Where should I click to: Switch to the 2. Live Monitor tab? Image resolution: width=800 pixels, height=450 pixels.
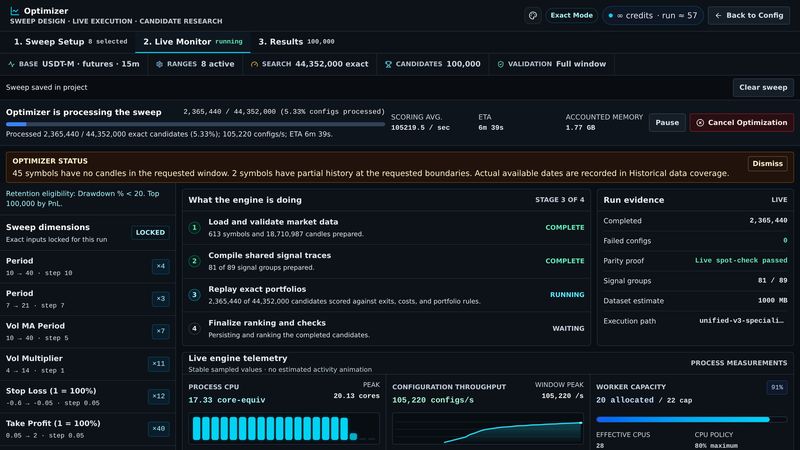pyautogui.click(x=192, y=42)
